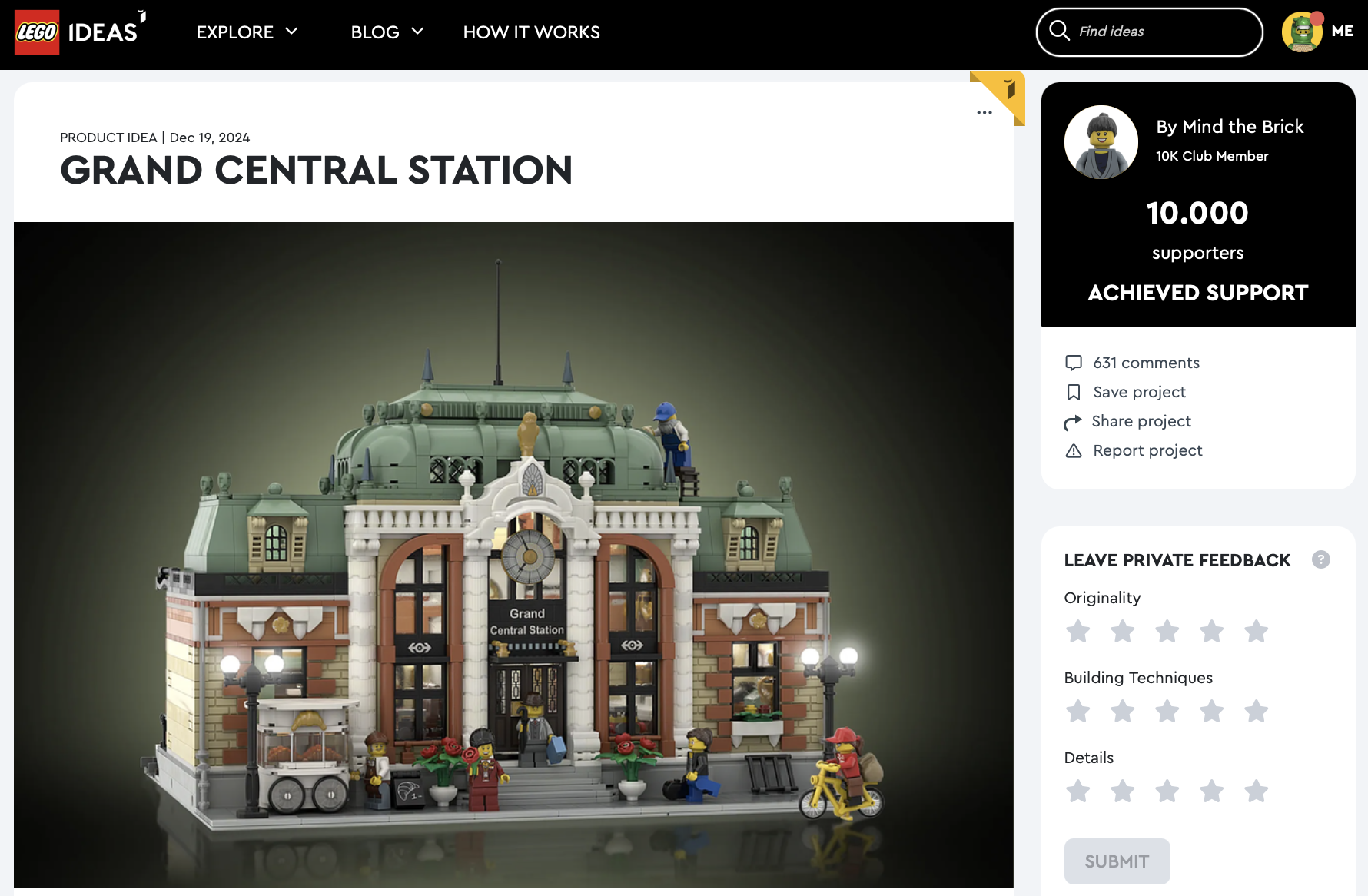Click the Achieved Support status text
Image resolution: width=1368 pixels, height=896 pixels.
pyautogui.click(x=1197, y=293)
